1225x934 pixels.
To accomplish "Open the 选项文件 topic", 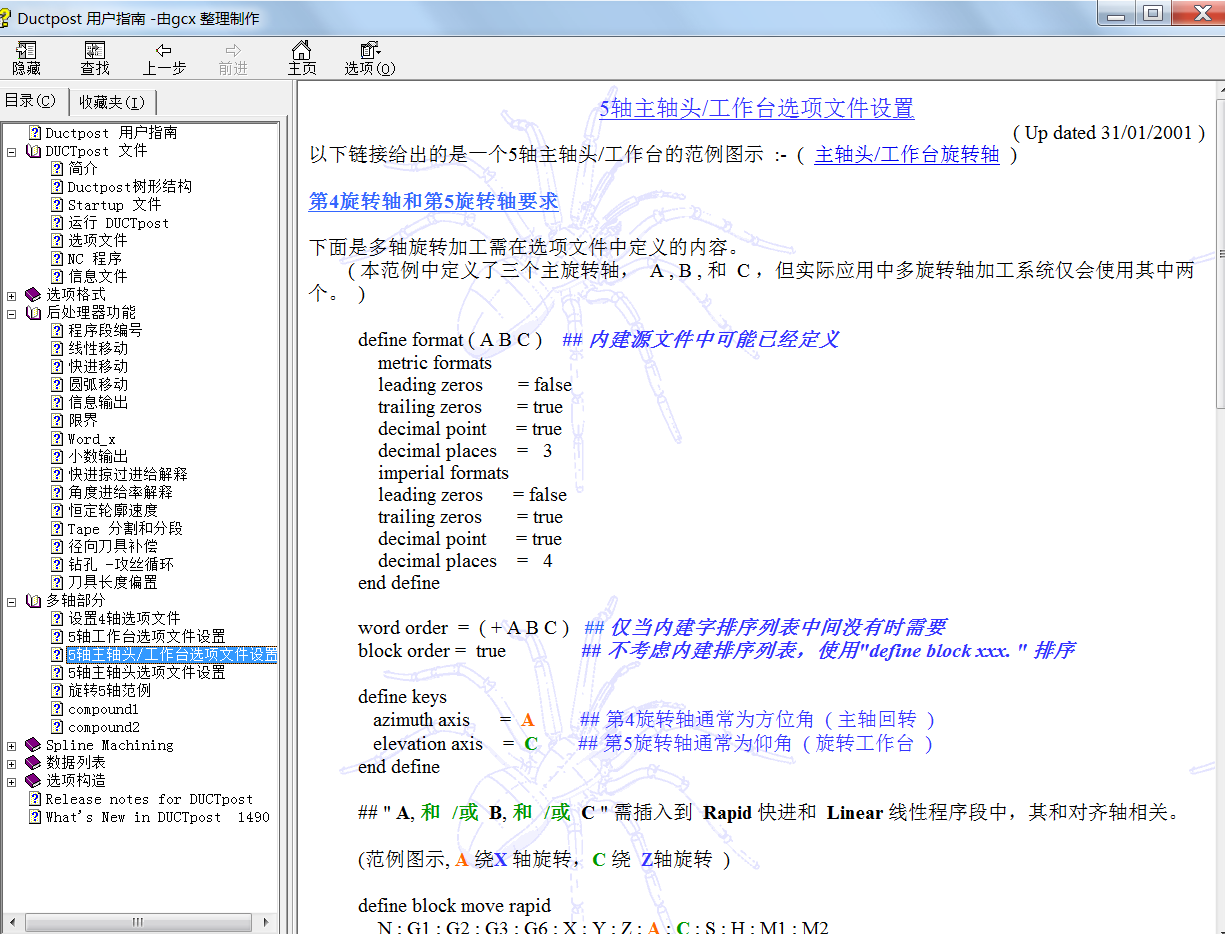I will click(98, 241).
